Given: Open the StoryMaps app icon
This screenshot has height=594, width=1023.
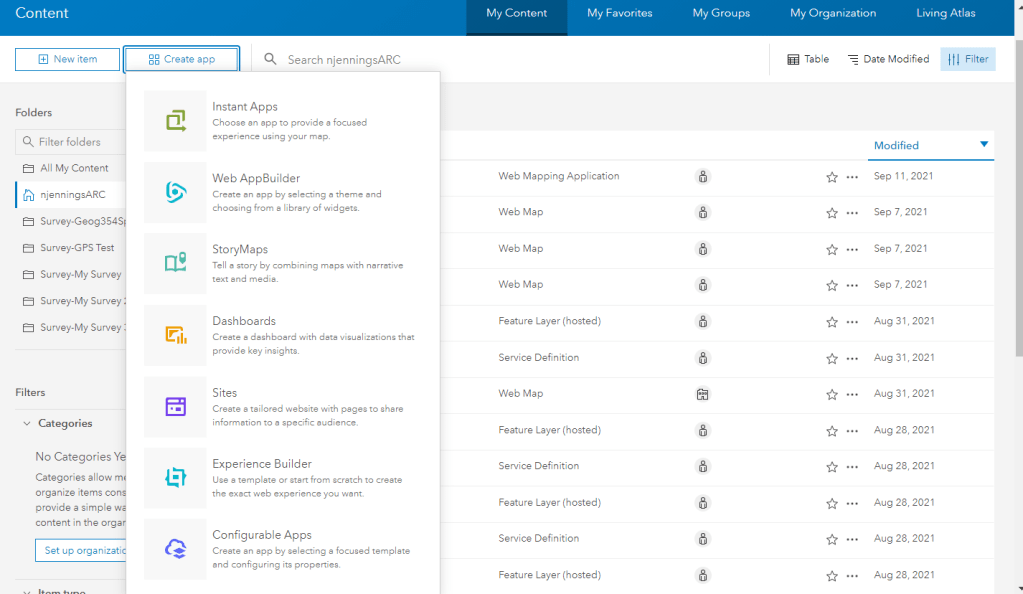Looking at the screenshot, I should click(176, 263).
